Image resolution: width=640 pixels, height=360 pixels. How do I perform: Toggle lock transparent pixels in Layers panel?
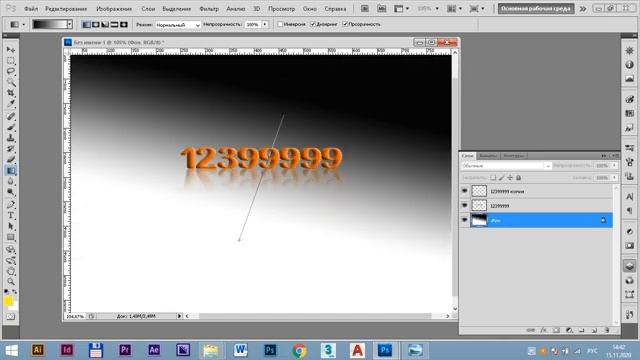pyautogui.click(x=493, y=178)
